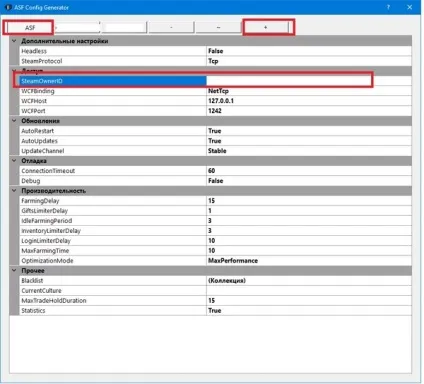Click the IdleFarmingPeriod value 3
This screenshot has width=424, height=384.
pyautogui.click(x=309, y=221)
